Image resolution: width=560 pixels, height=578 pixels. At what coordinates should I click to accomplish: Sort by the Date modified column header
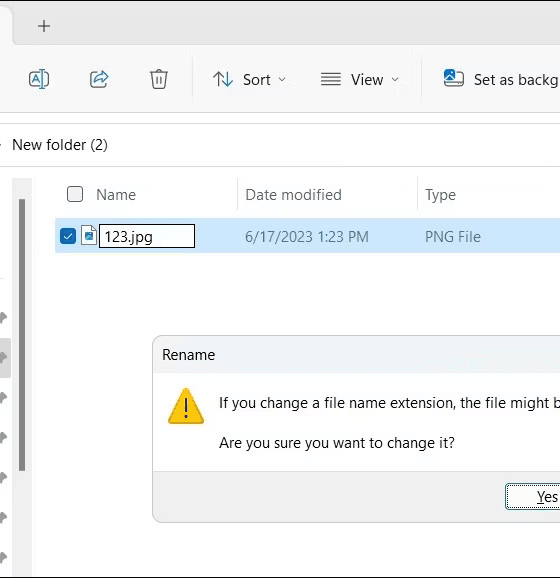pos(293,195)
